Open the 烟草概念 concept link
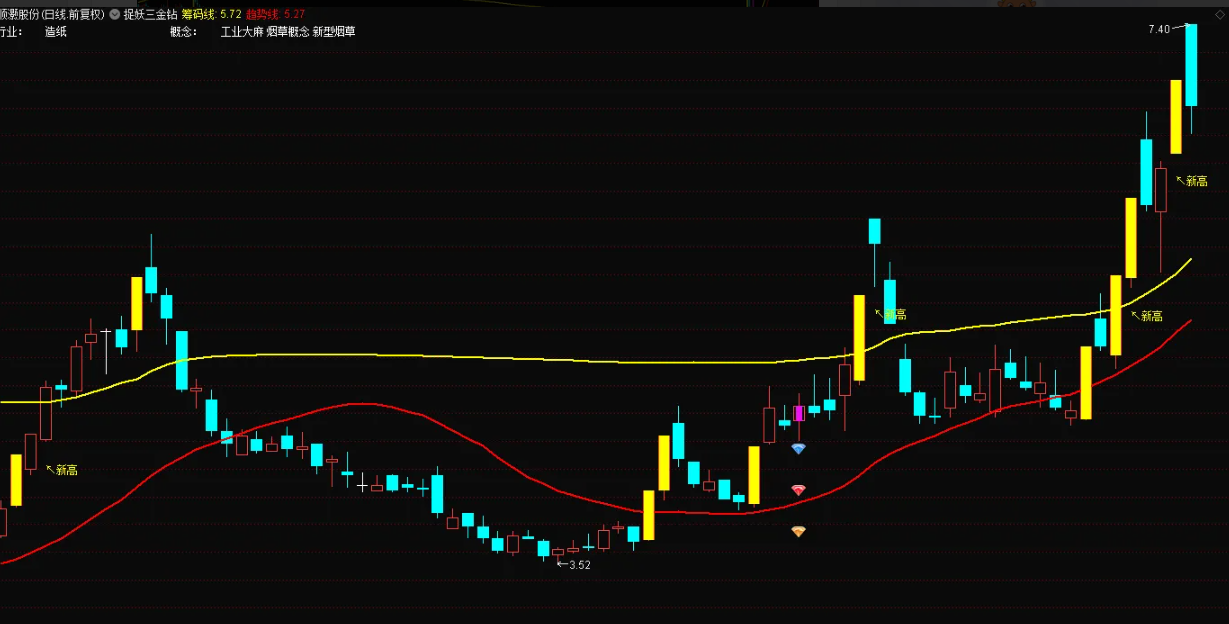Screen dimensions: 1229x624 288,32
